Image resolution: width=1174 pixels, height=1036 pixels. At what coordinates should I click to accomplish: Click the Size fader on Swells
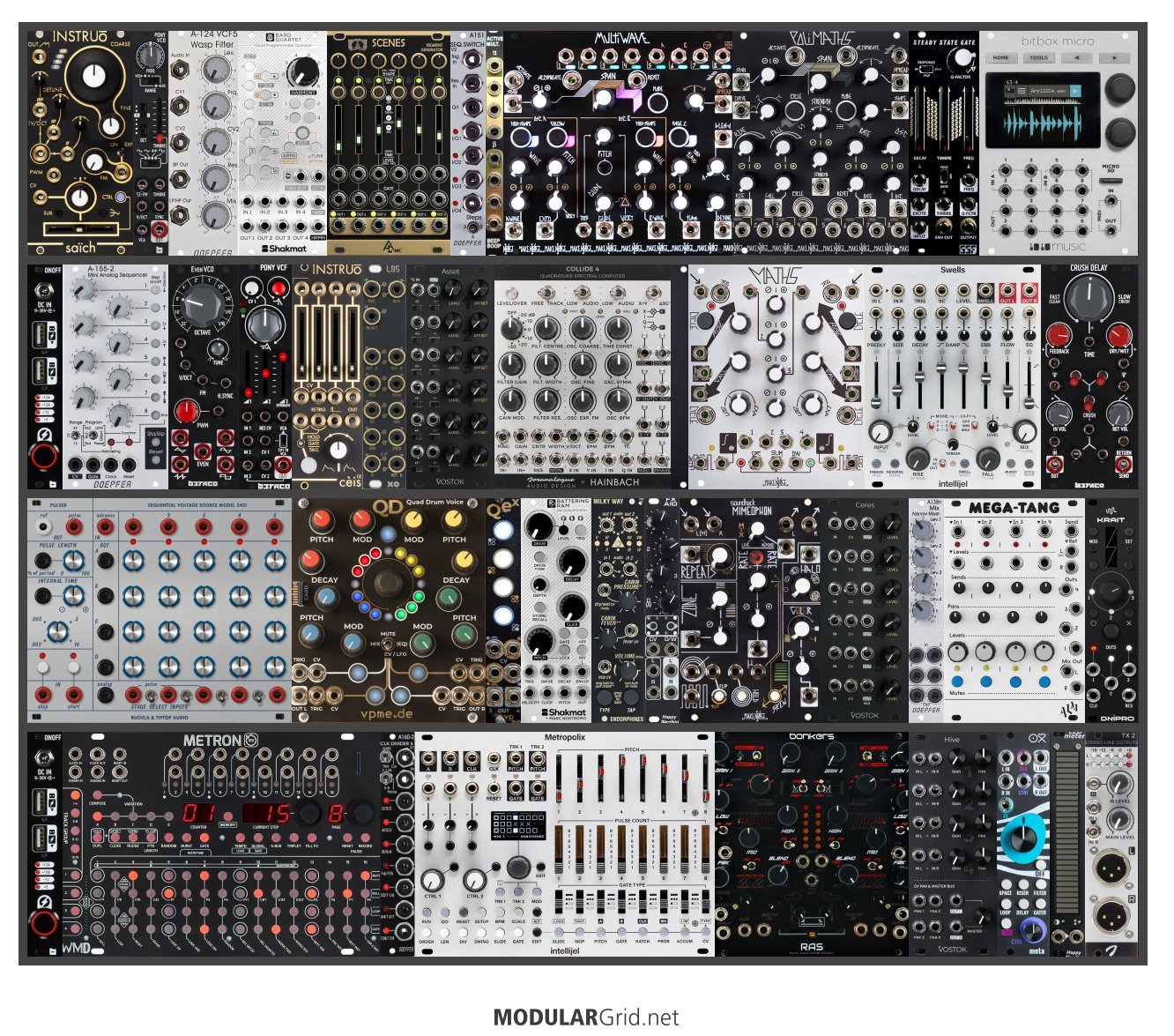tap(898, 384)
